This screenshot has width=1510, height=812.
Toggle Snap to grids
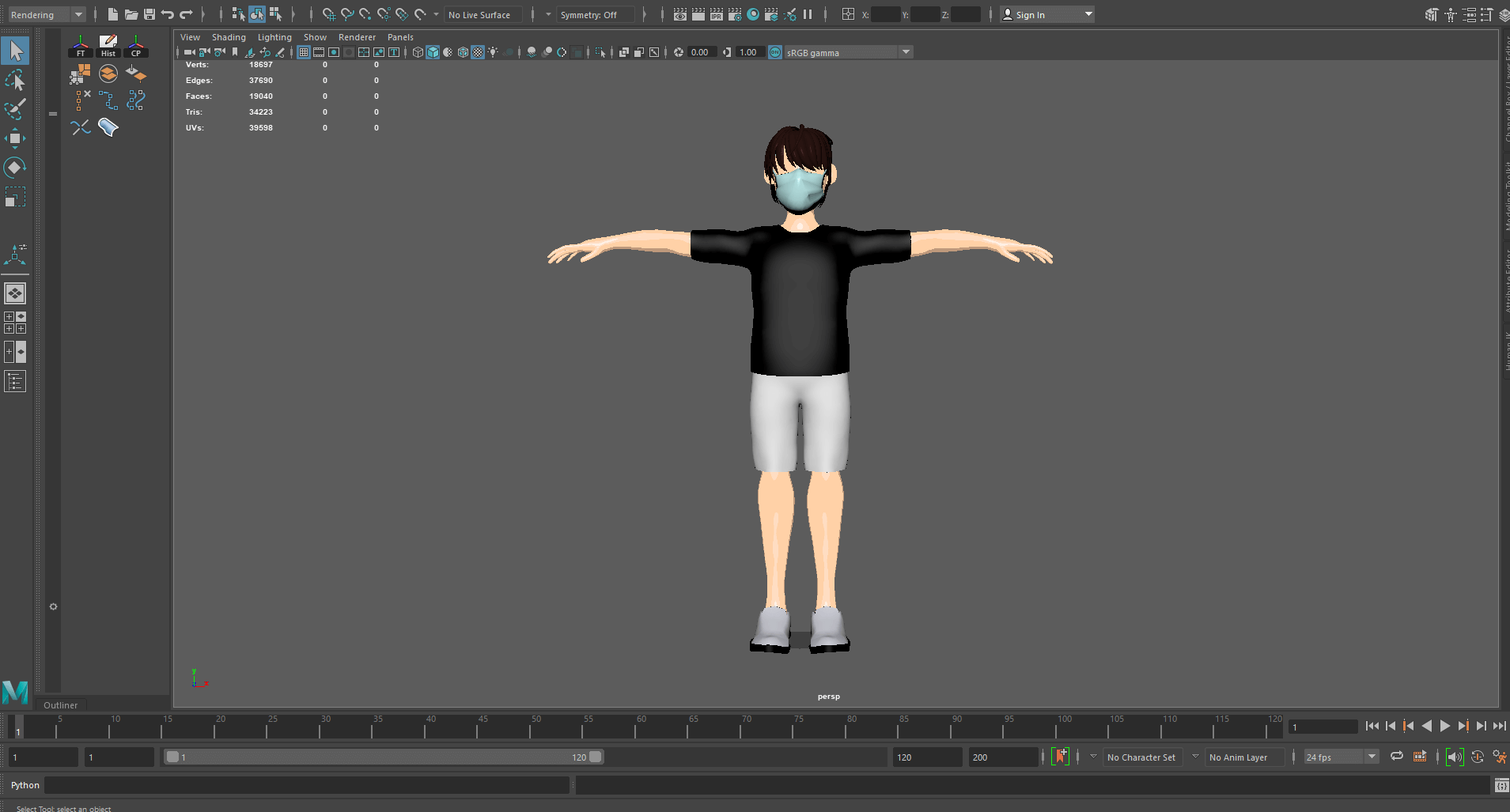[328, 14]
